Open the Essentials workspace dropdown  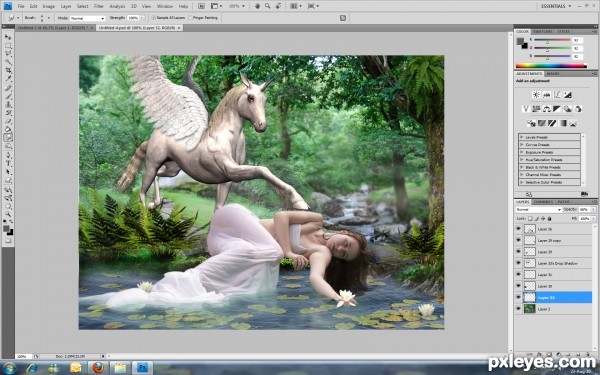[556, 6]
